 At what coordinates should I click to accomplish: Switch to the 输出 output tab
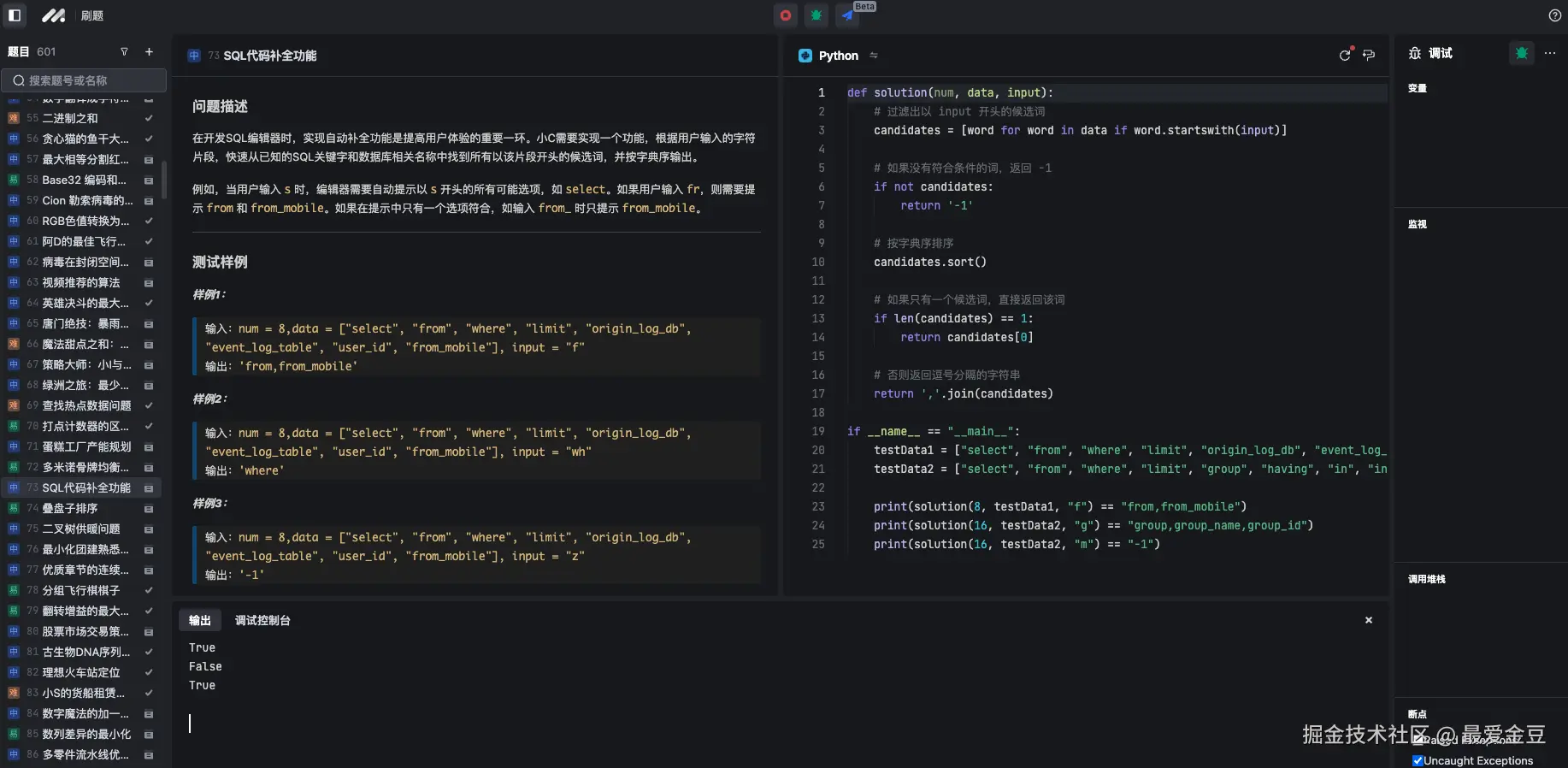(x=200, y=621)
